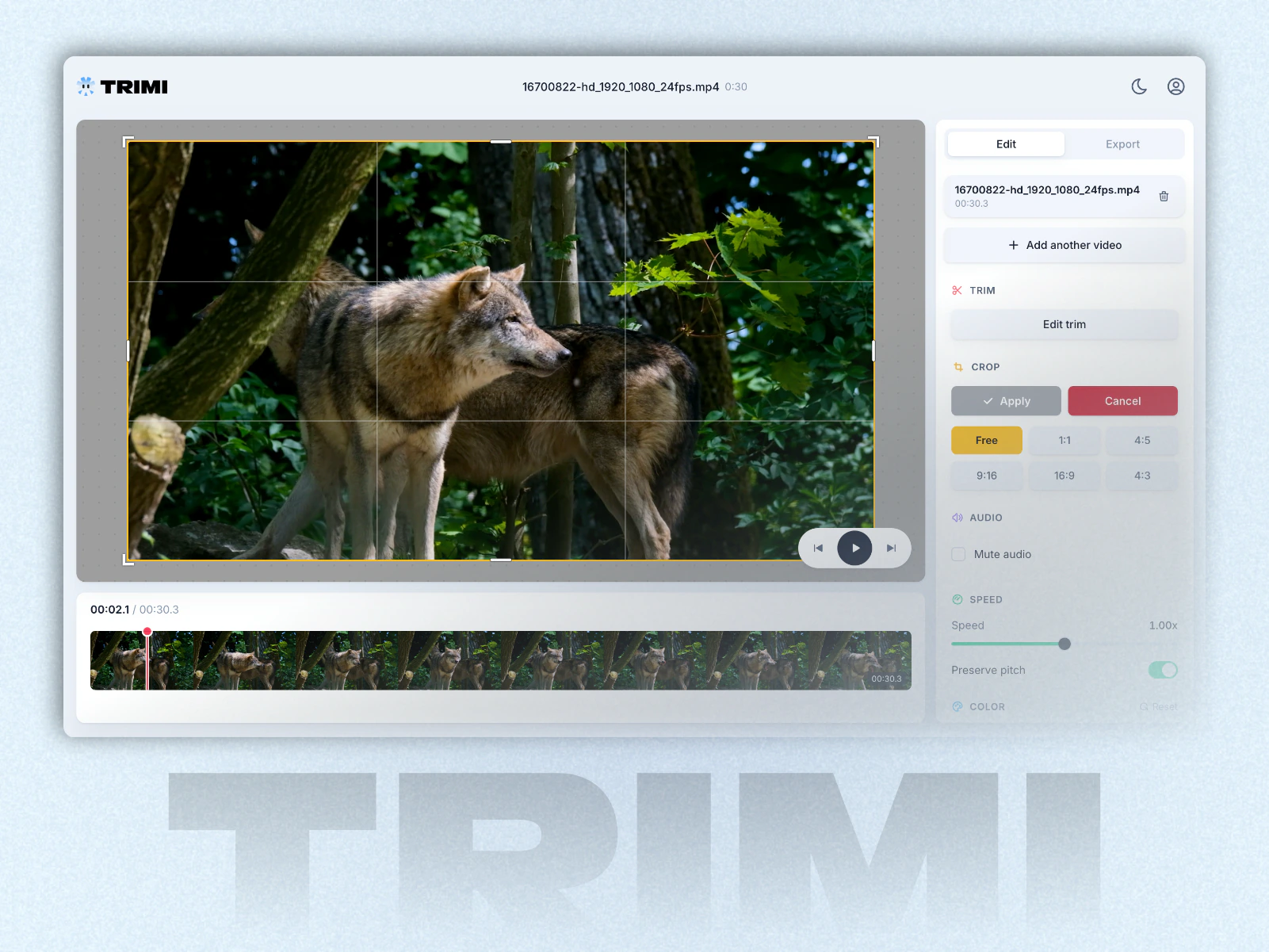Click the file name in the header

621,86
